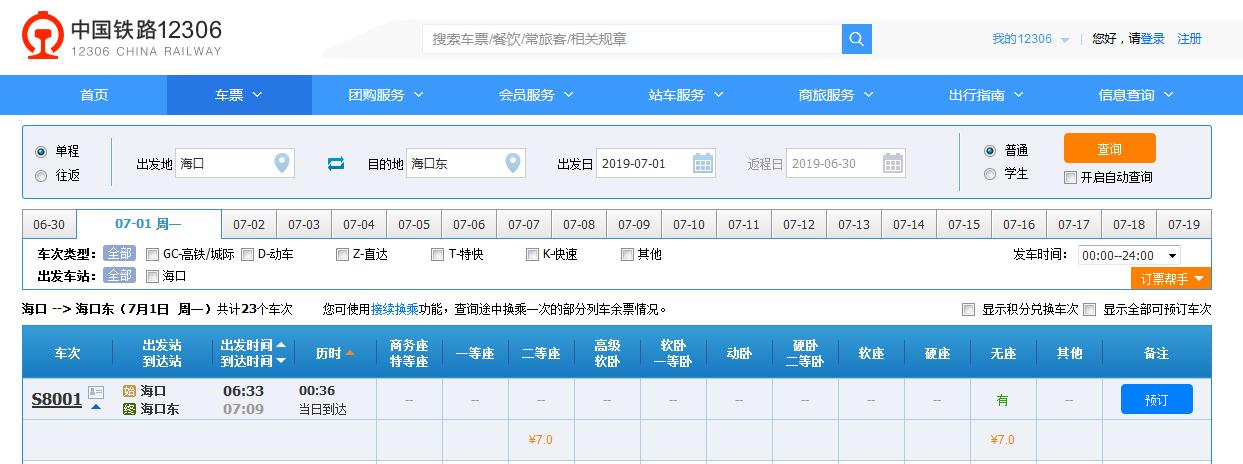
Task: Click the 预订 button for train S8001
Action: 1156,400
